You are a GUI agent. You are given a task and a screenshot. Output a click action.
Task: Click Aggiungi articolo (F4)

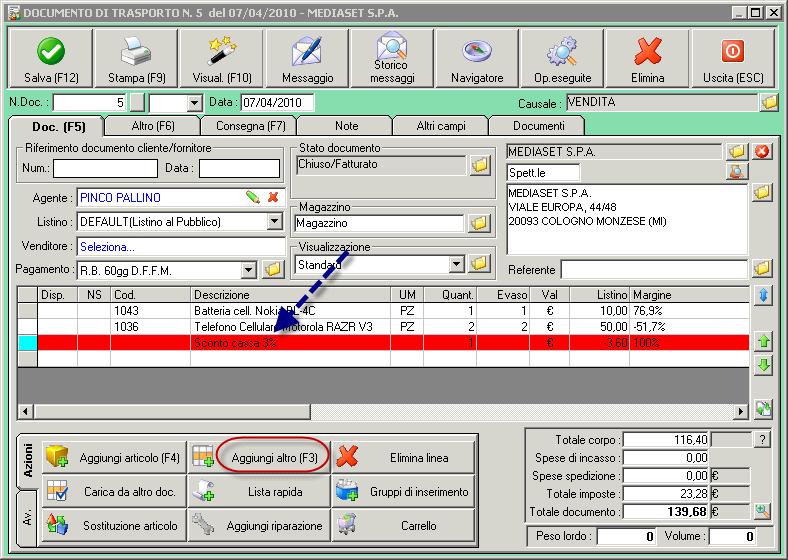pos(114,457)
